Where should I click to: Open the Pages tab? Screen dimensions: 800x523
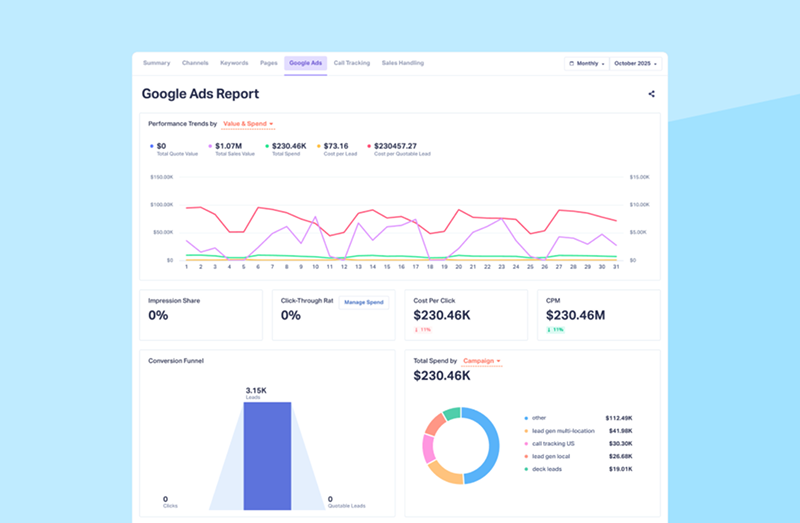(269, 63)
